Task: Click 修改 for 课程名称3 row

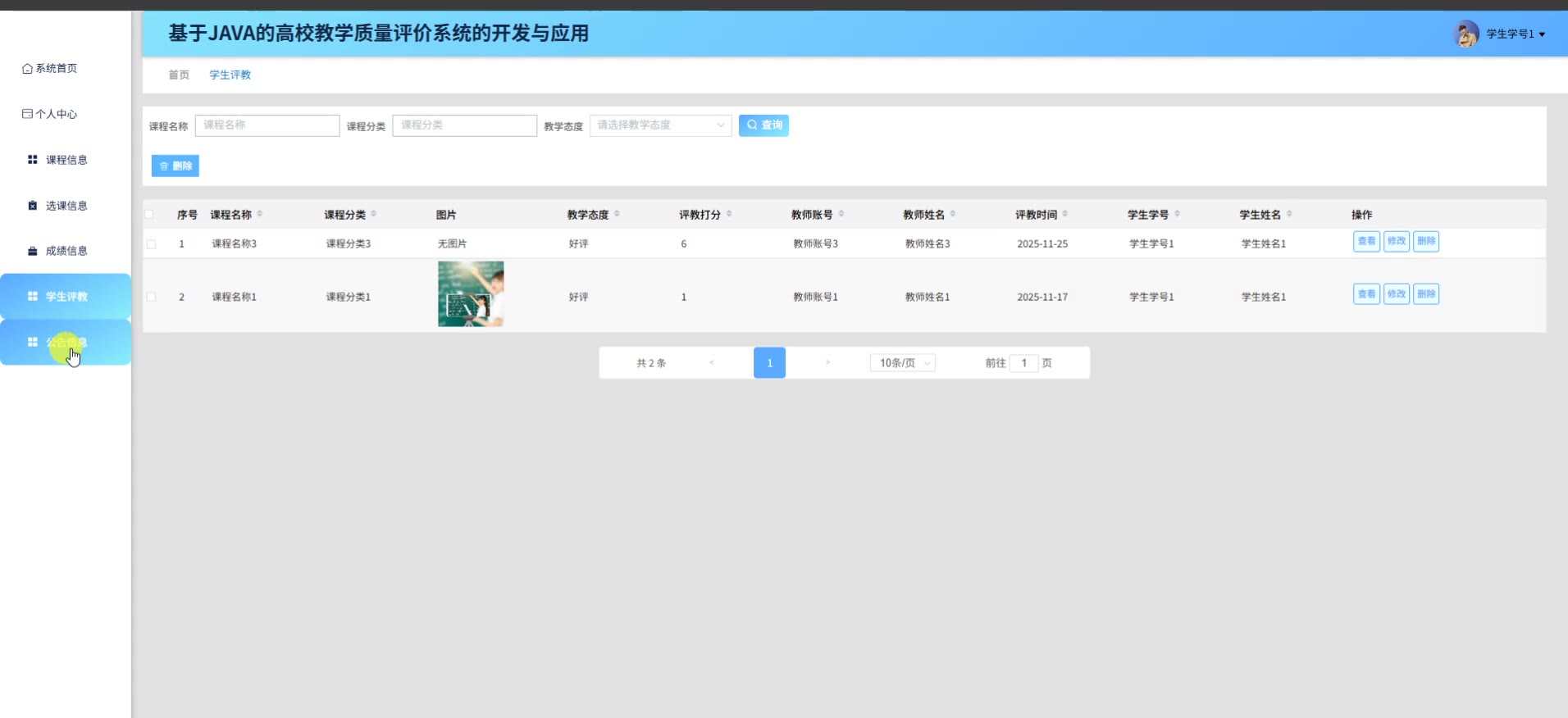Action: [x=1396, y=241]
